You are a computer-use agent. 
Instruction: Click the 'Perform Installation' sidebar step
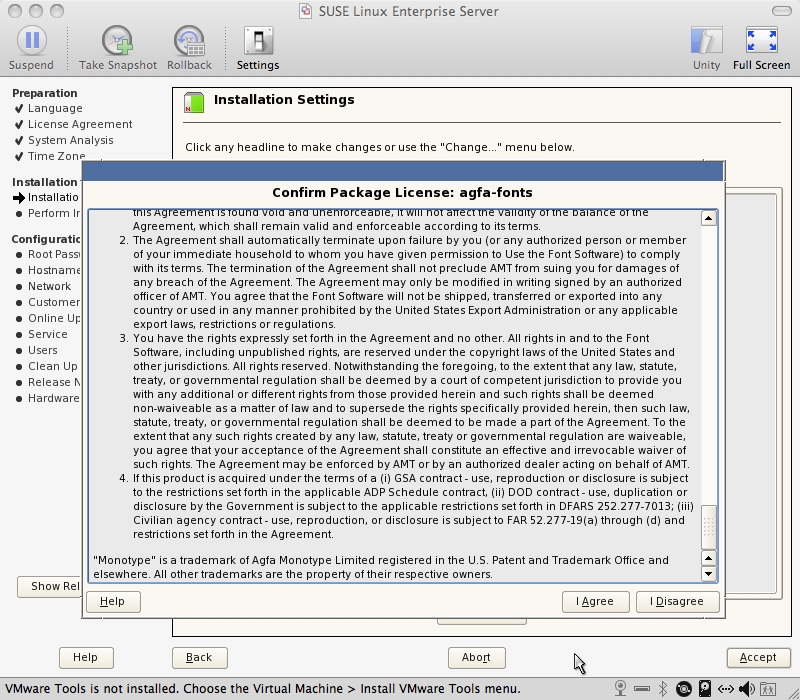point(54,213)
